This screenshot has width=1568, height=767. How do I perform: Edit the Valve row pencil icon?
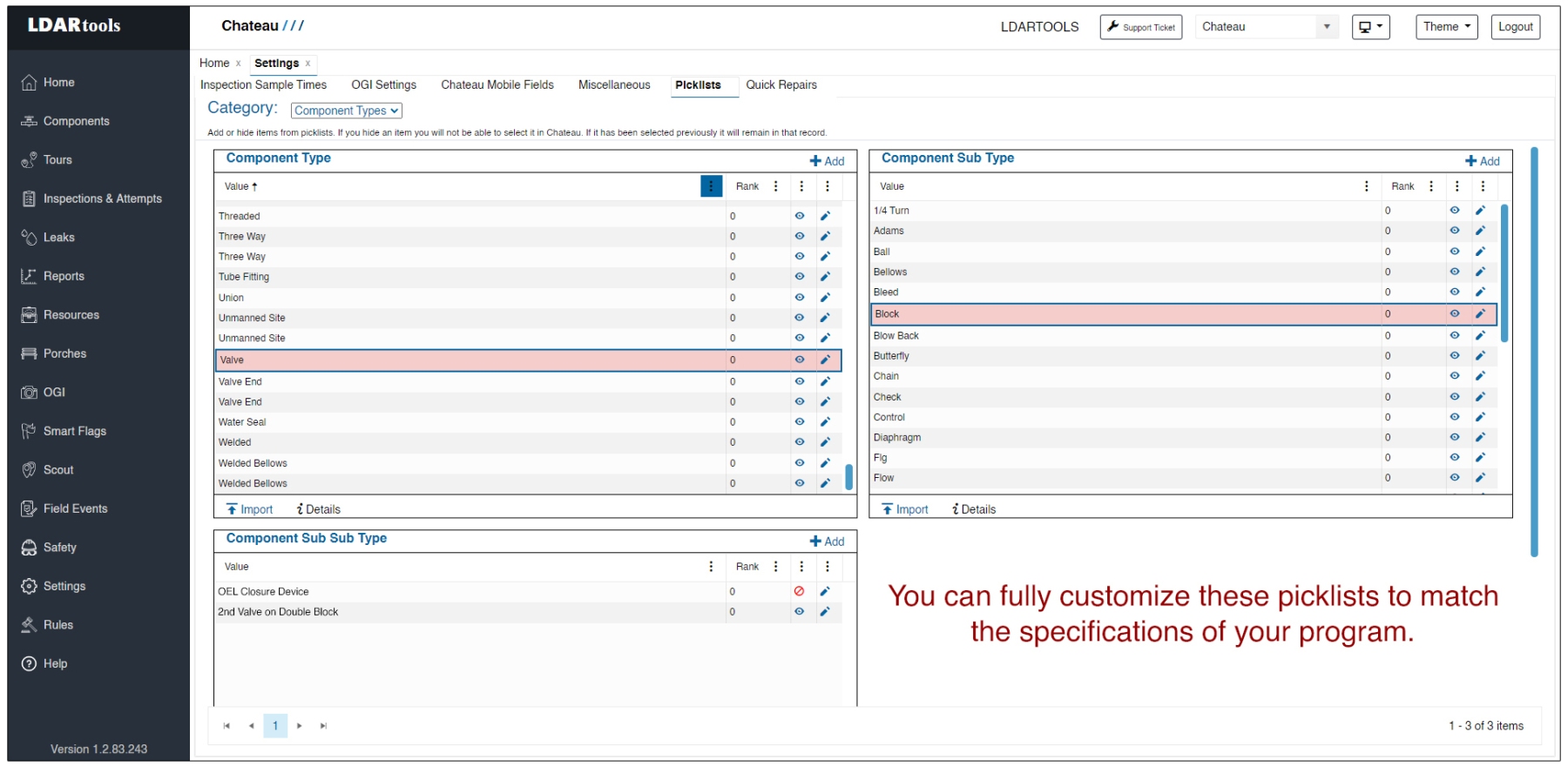point(825,360)
